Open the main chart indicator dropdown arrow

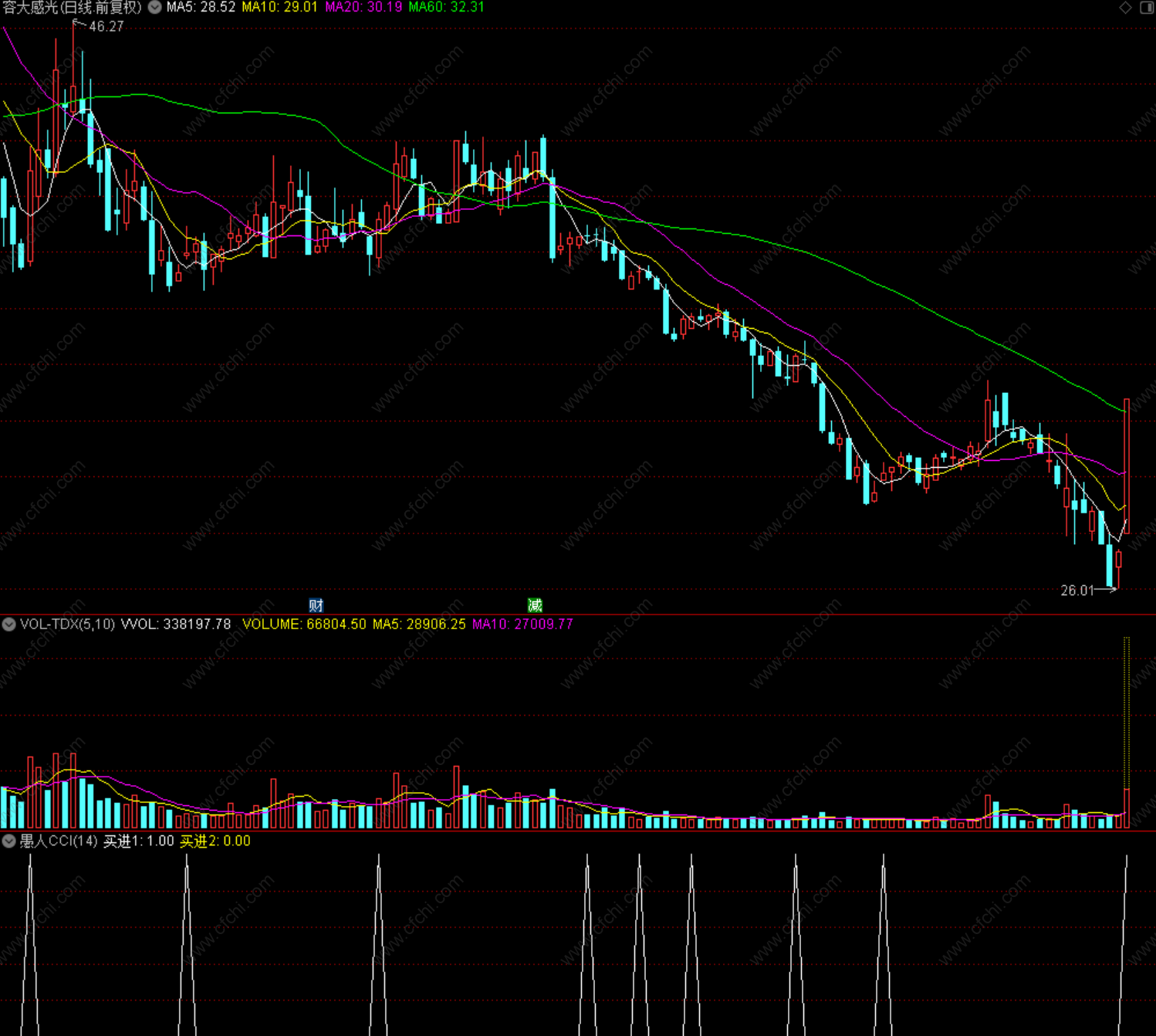click(154, 8)
